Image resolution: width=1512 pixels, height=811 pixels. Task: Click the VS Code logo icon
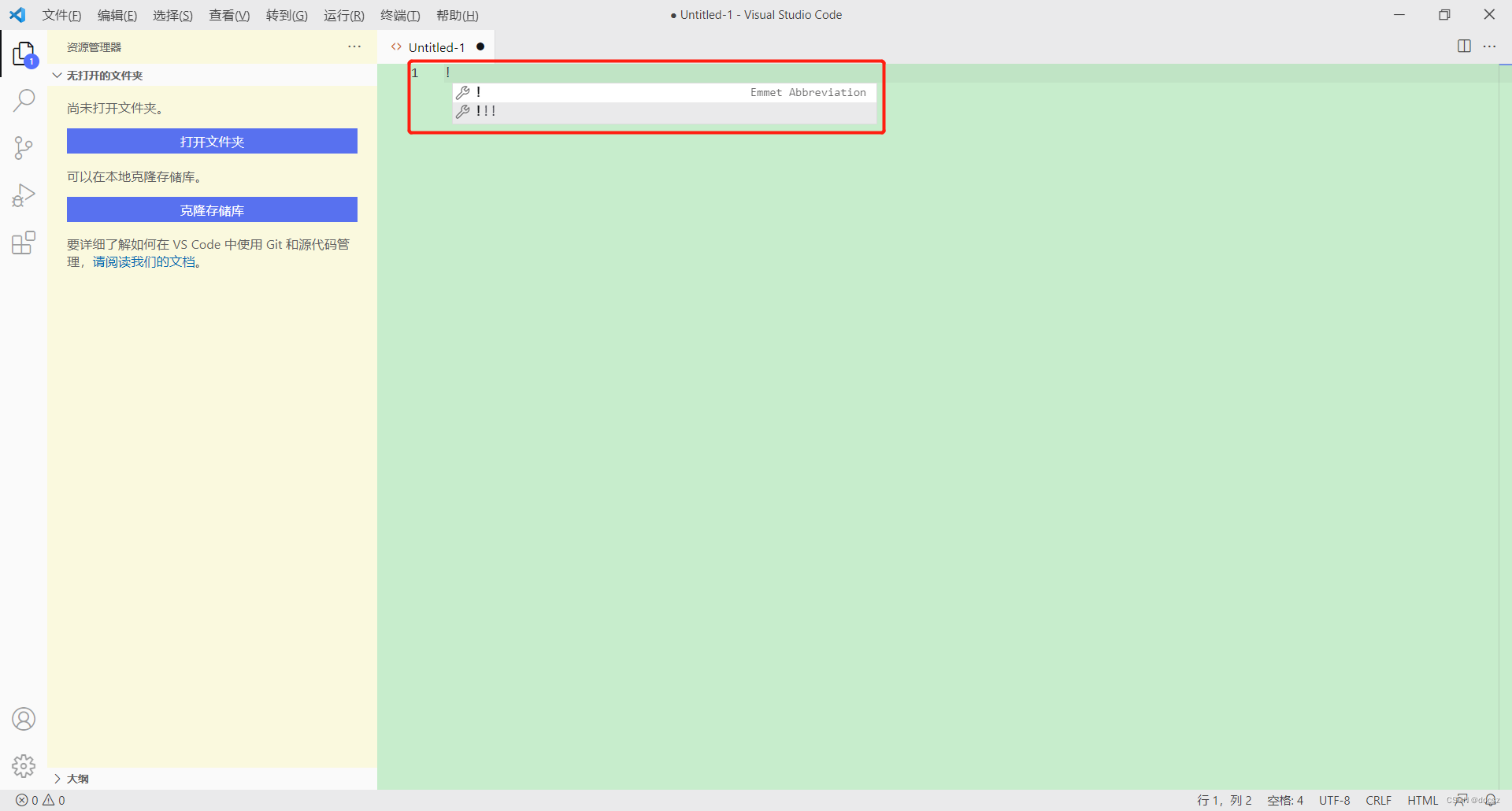point(17,15)
